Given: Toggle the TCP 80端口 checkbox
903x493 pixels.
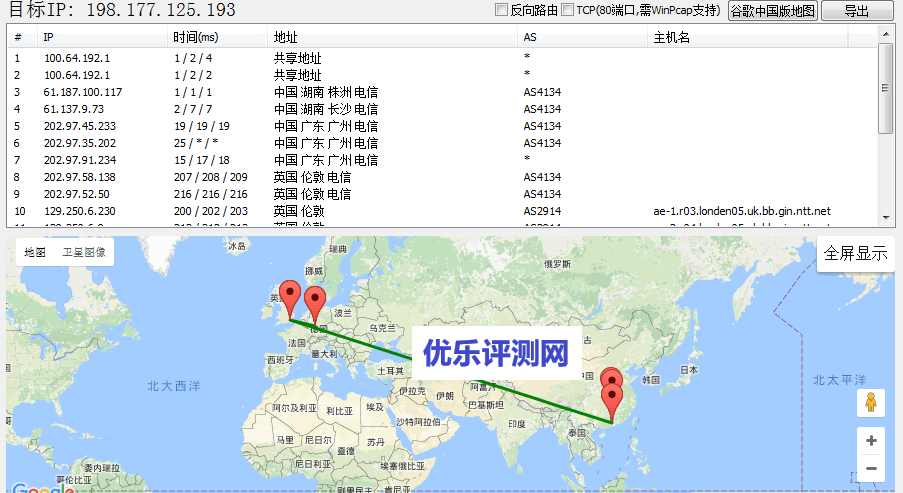Looking at the screenshot, I should (568, 11).
